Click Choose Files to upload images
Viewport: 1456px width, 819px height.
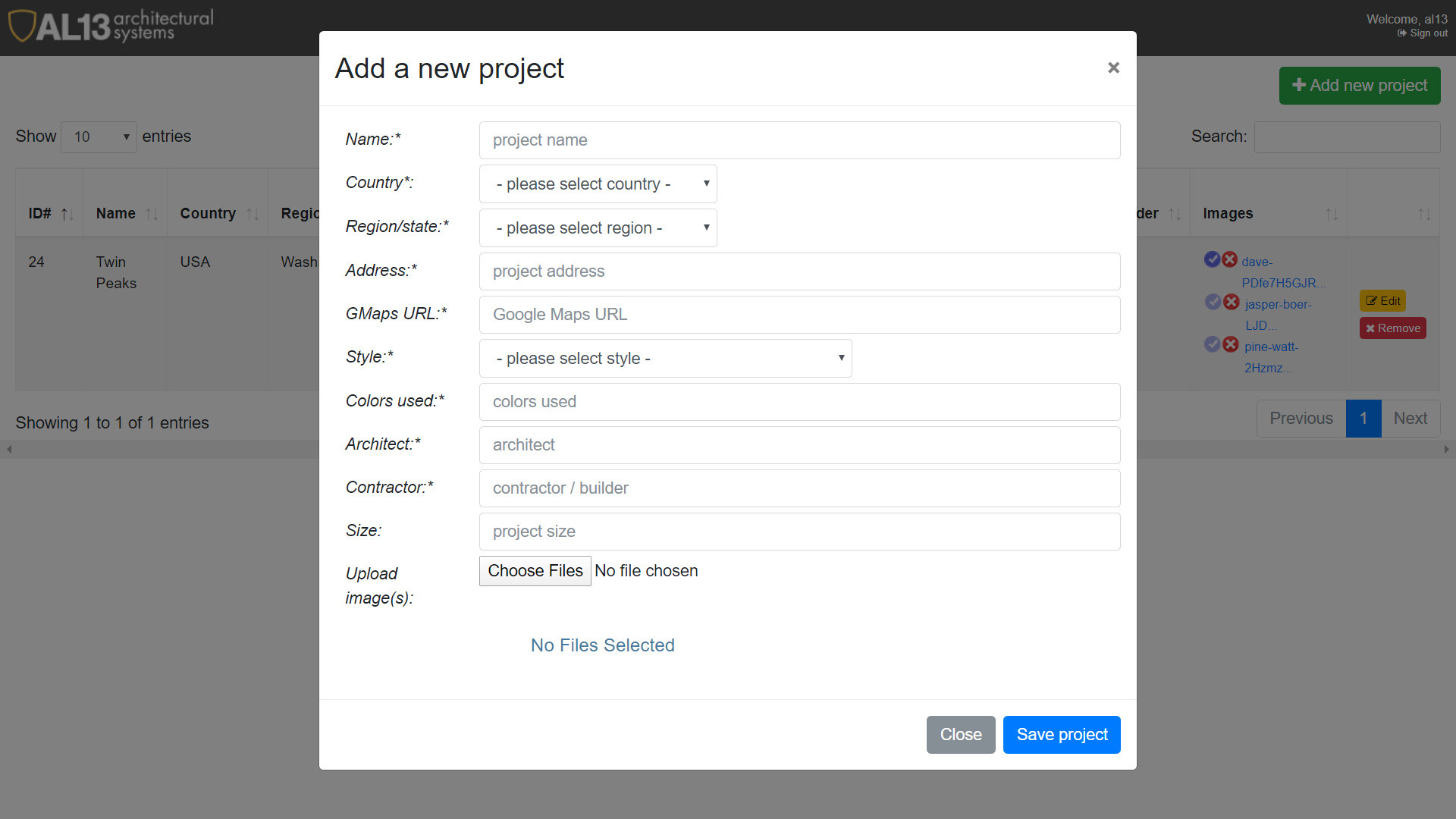pyautogui.click(x=535, y=571)
